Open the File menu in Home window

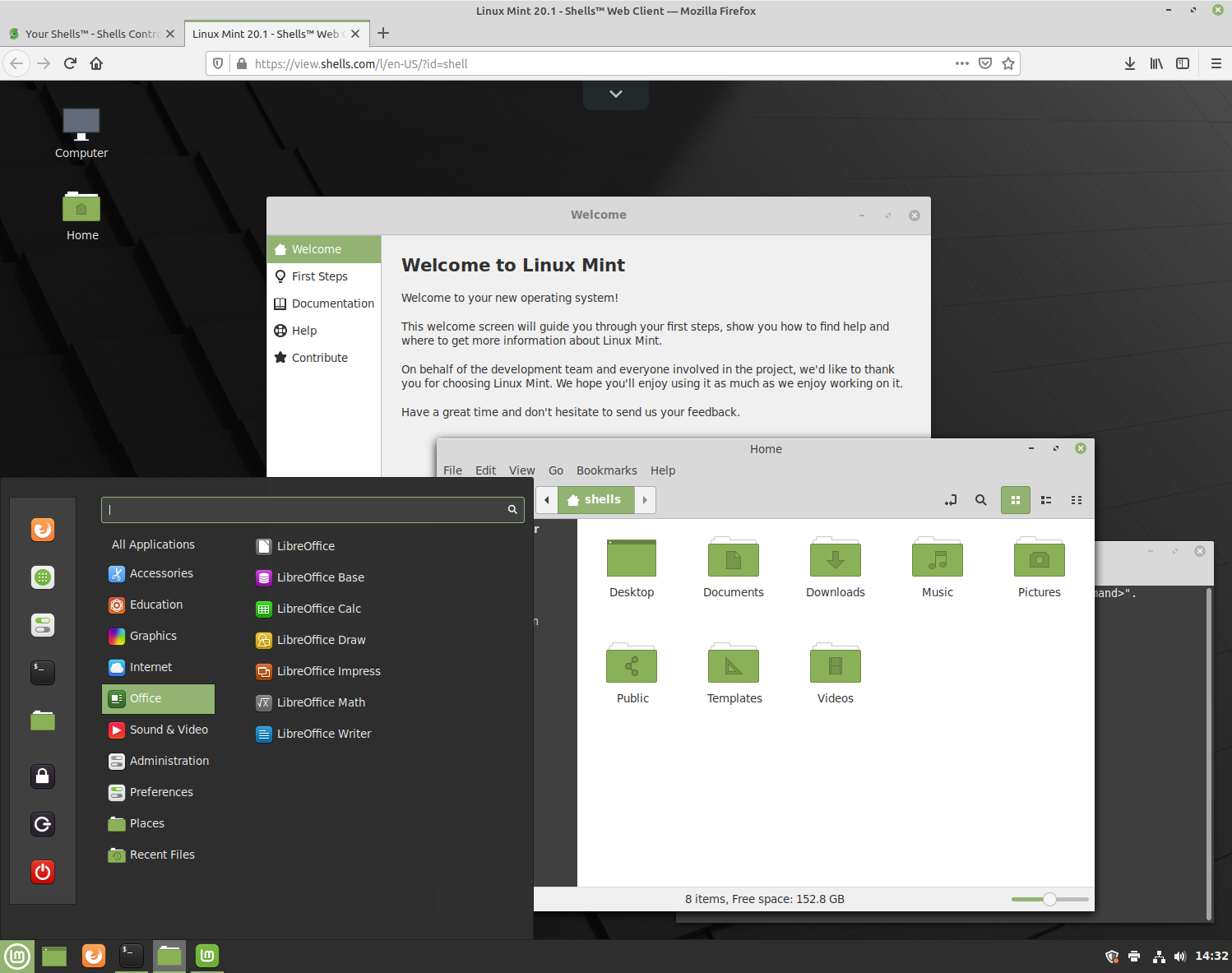[452, 470]
